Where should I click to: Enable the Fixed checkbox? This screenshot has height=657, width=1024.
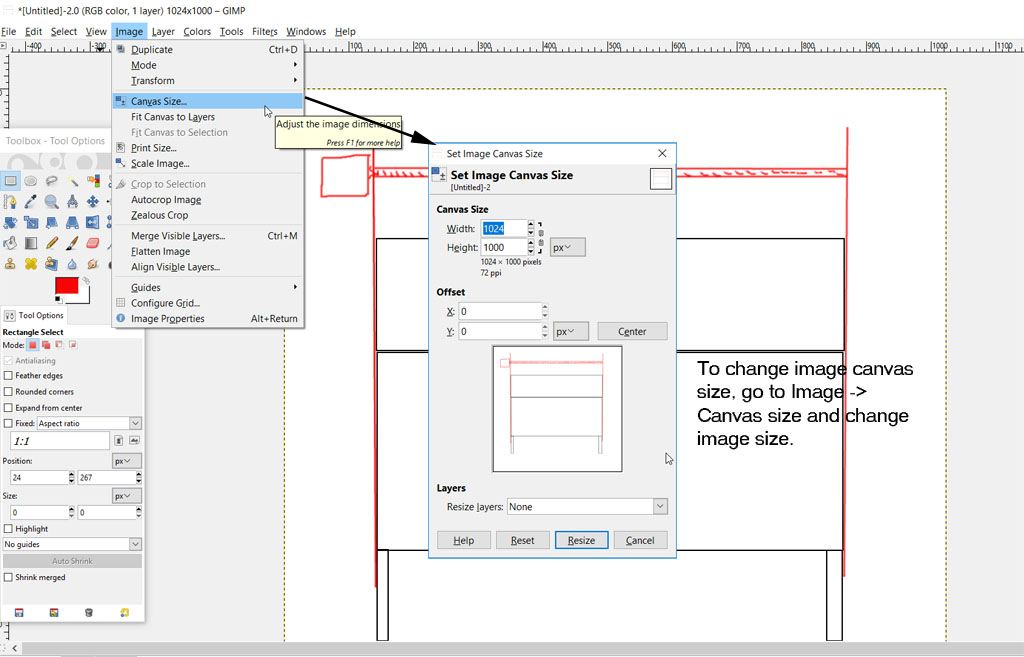click(x=8, y=423)
